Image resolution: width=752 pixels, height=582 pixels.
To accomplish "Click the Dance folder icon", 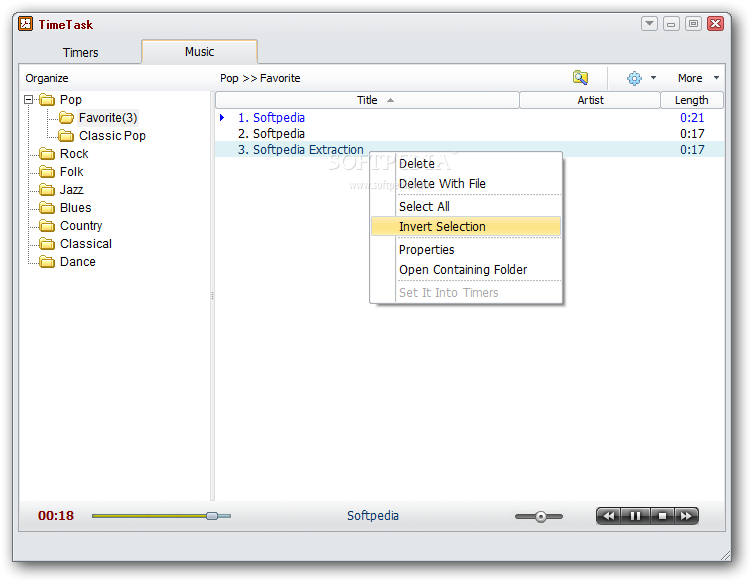I will pos(47,262).
